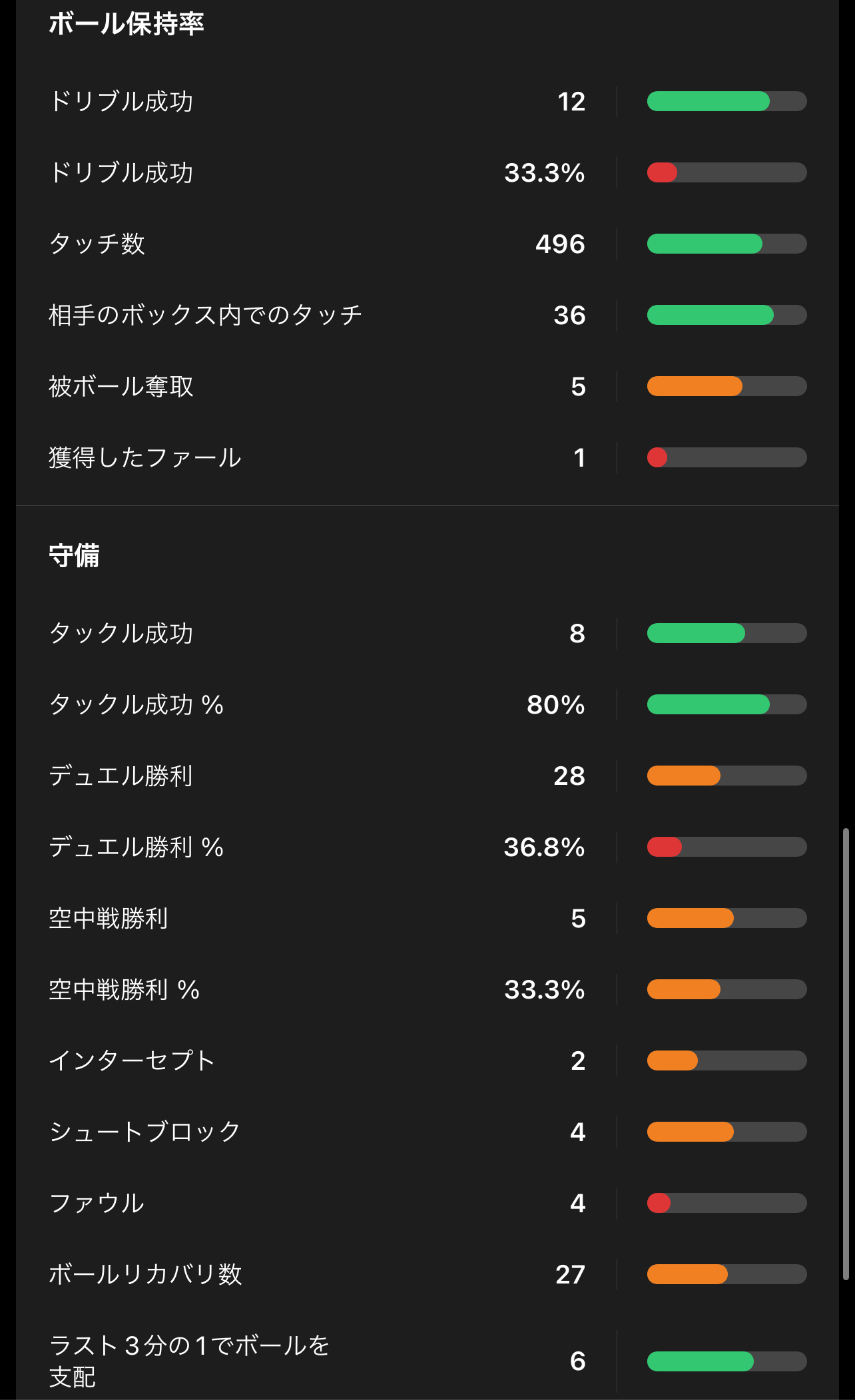Tap the ドリブル成功 row showing 12
The height and width of the screenshot is (1400, 855).
(427, 101)
